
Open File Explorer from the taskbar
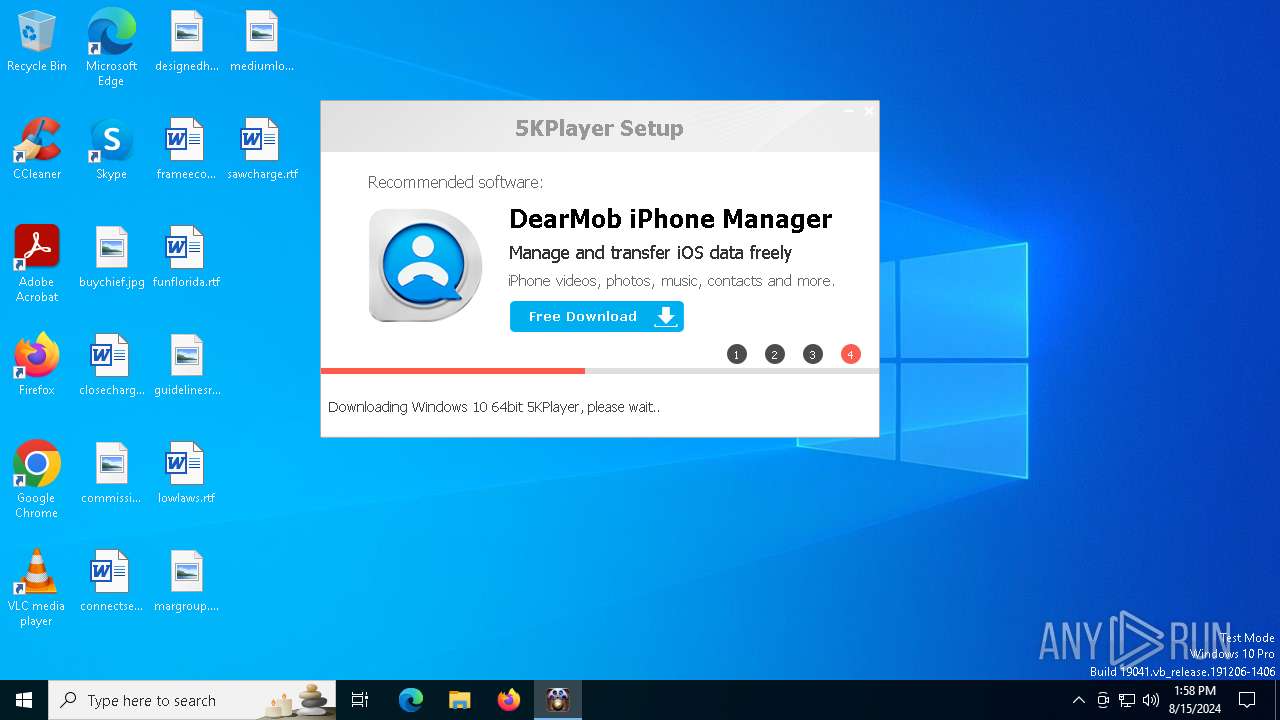[460, 700]
